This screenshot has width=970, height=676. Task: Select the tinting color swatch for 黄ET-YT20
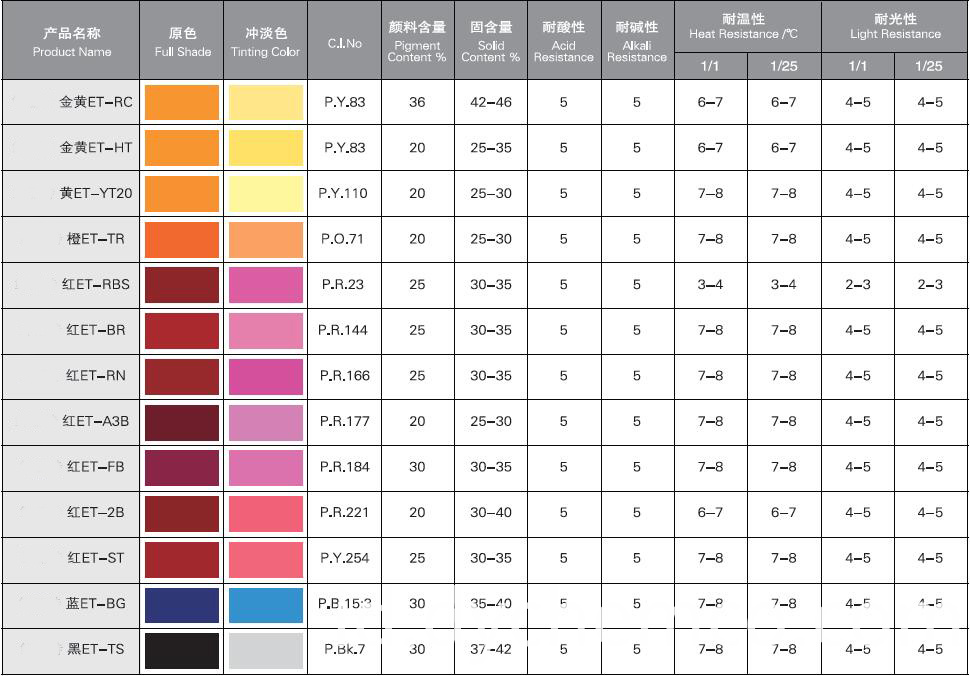(x=266, y=194)
